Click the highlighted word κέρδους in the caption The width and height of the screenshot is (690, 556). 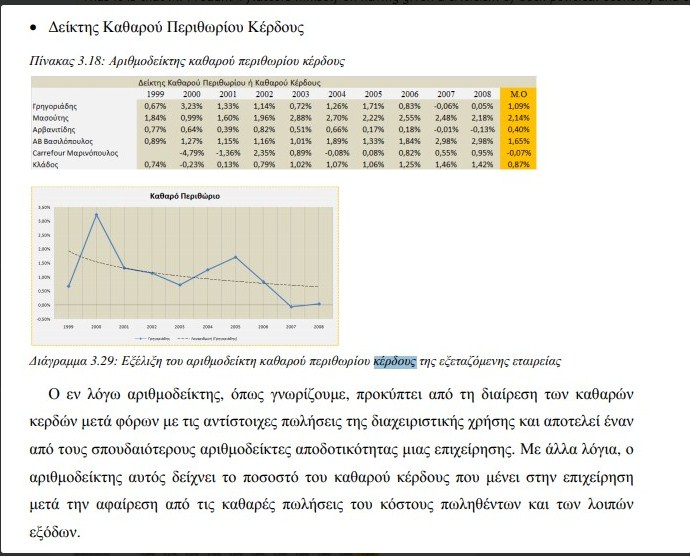pos(395,360)
